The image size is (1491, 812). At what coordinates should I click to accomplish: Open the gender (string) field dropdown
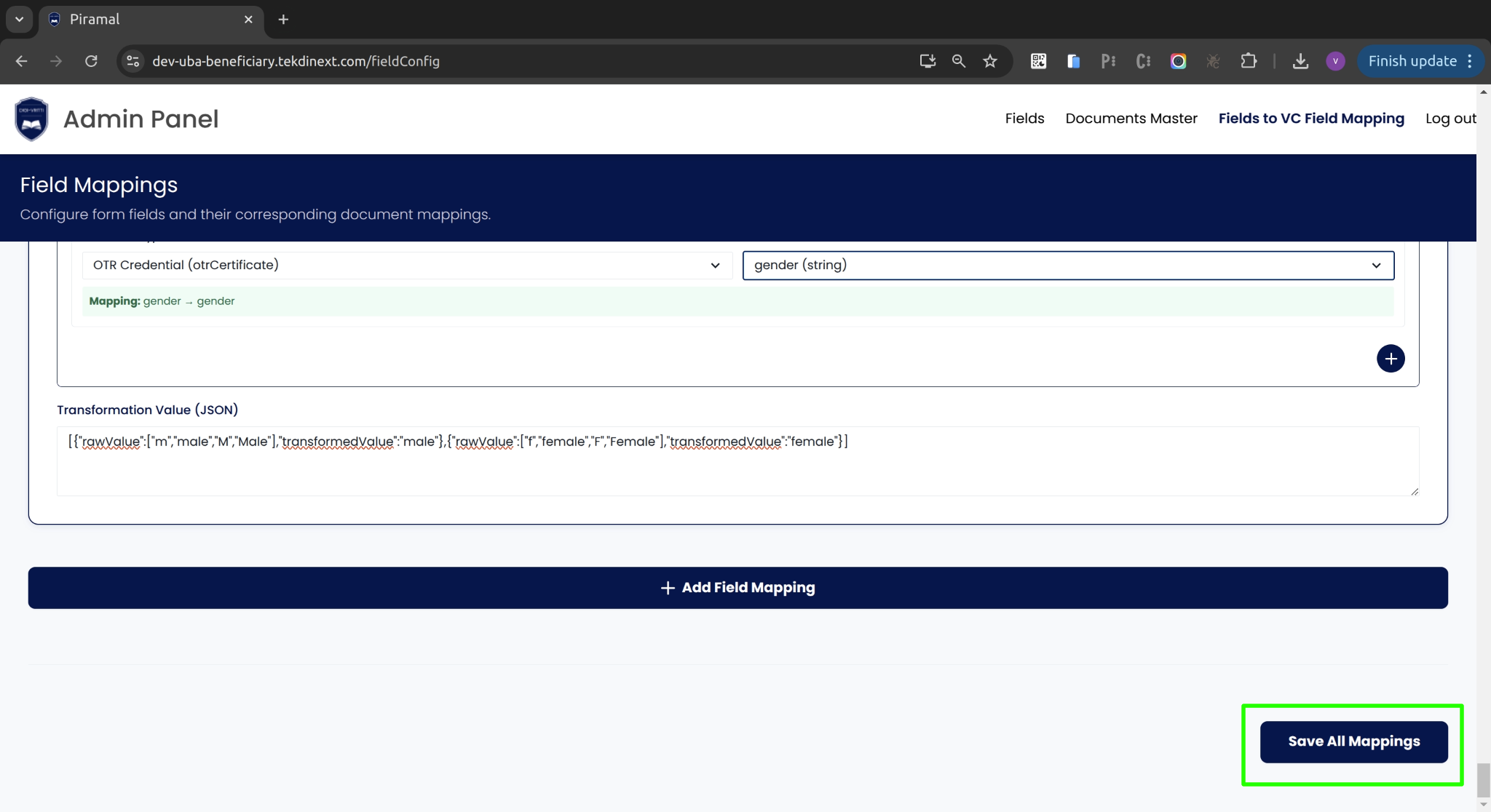pyautogui.click(x=1068, y=266)
